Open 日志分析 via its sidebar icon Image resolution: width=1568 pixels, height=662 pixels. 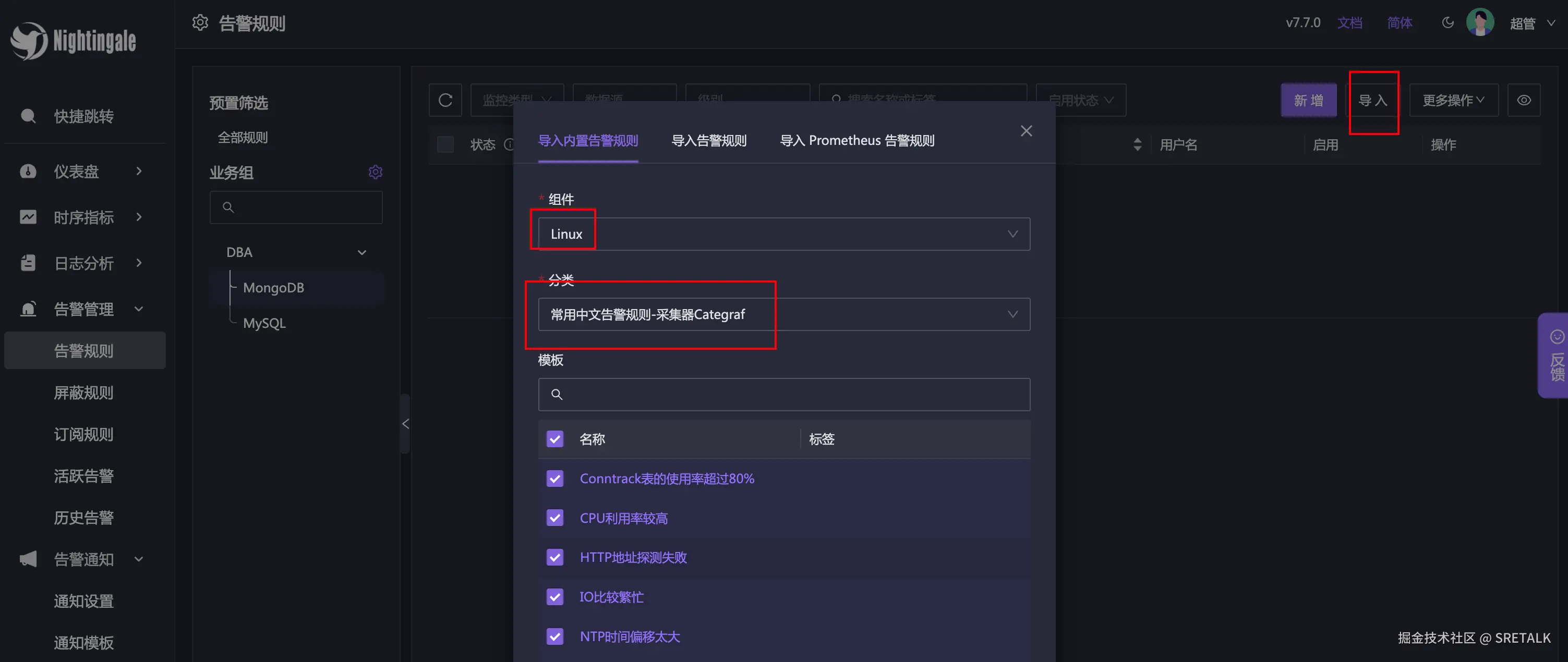(x=28, y=263)
